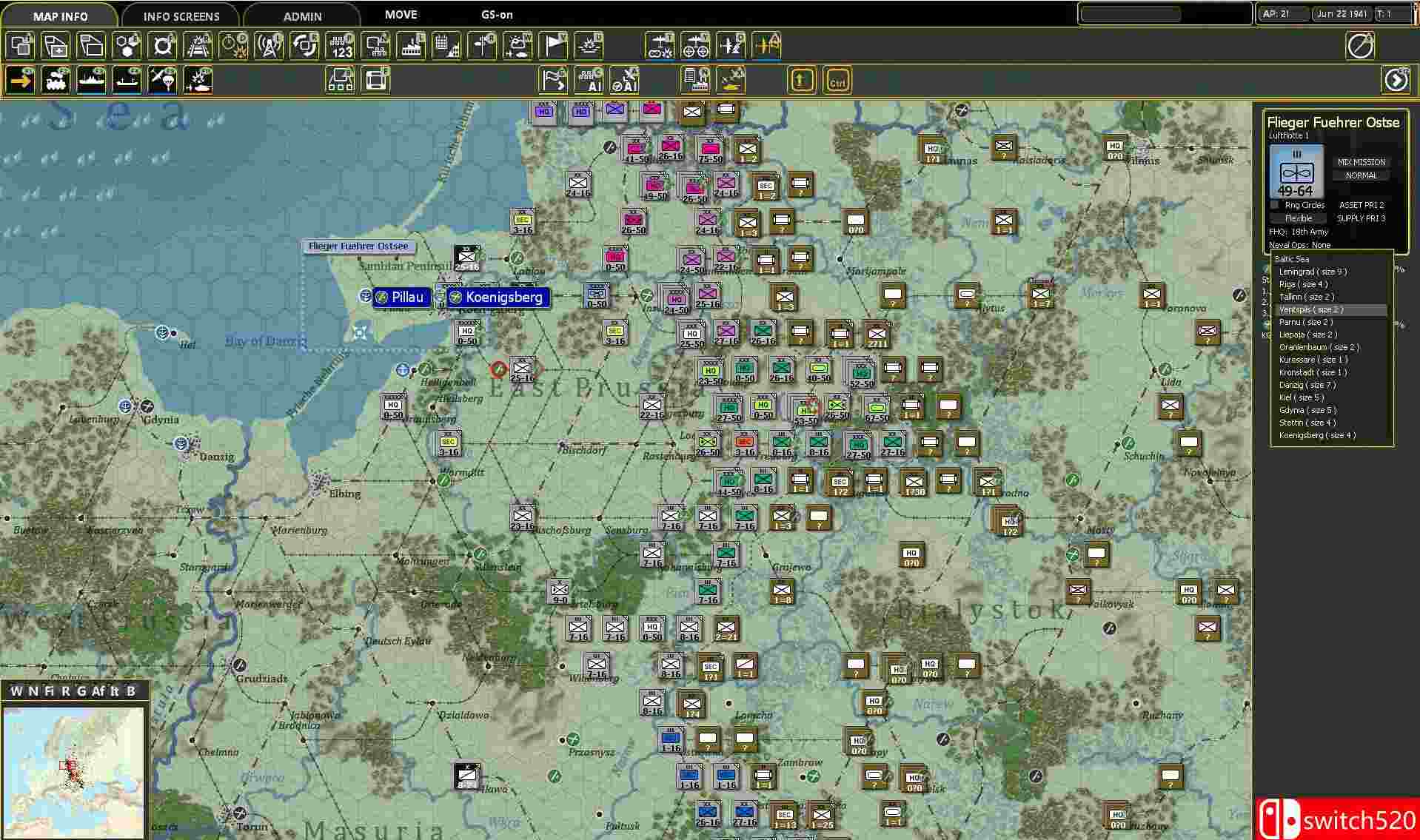Toggle the up-arrow shift button
The height and width of the screenshot is (840, 1420).
click(802, 81)
